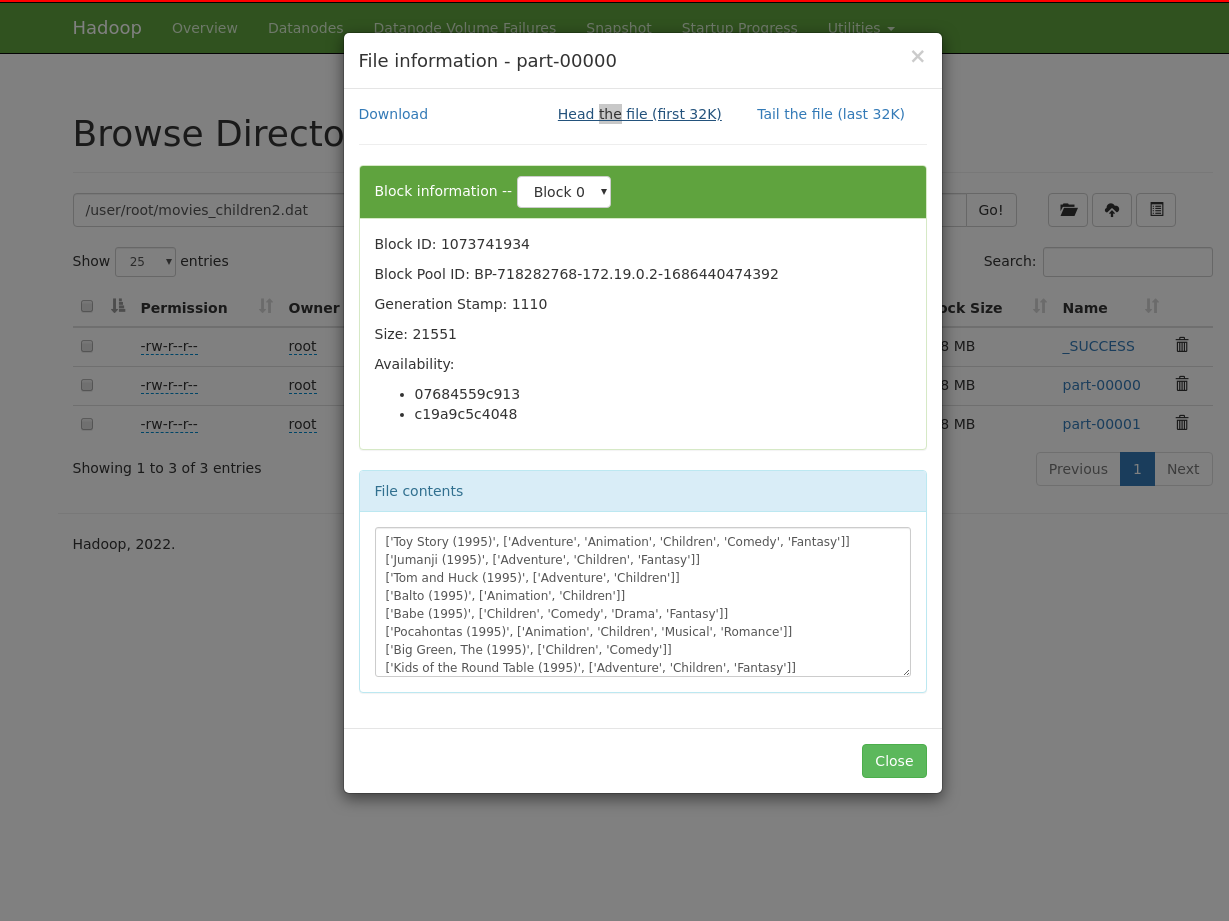Screen dimensions: 1229x921
Task: Open Datanode Volume Failures page
Action: 465,28
